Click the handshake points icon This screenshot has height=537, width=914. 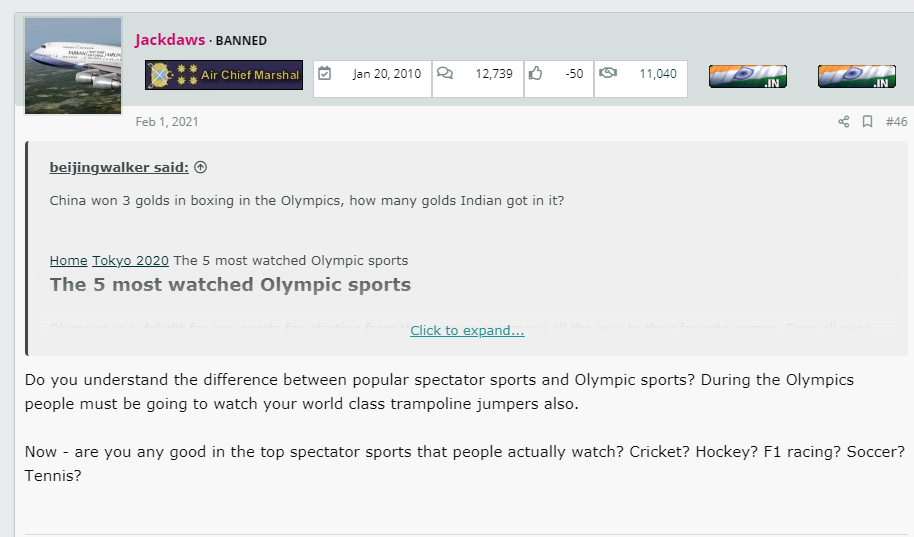coord(608,73)
